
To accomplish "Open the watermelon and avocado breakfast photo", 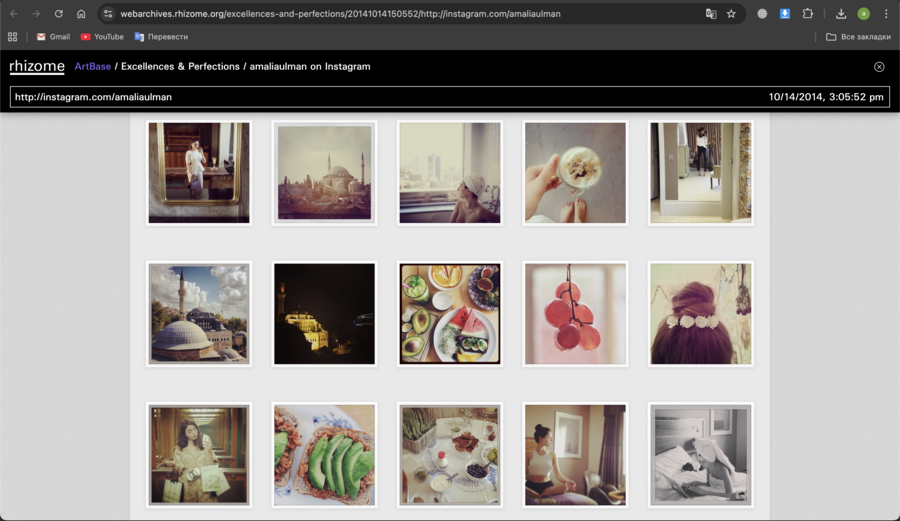I will coord(450,314).
